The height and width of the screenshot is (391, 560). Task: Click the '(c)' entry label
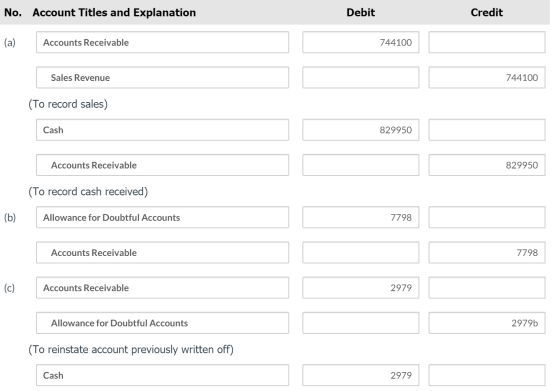9,288
